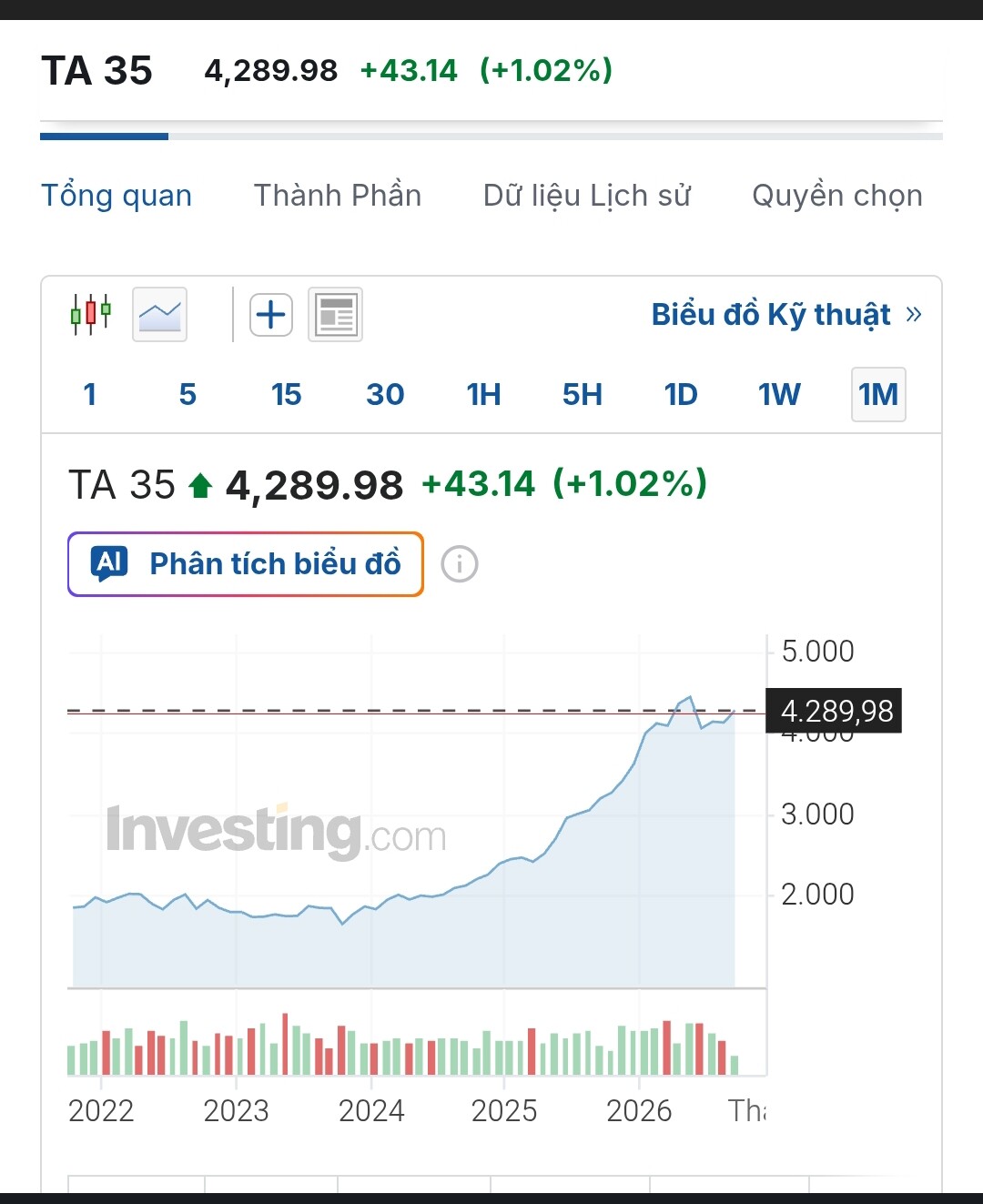Image resolution: width=983 pixels, height=1204 pixels.
Task: Open the Biểu đồ Kỹ thuật link
Action: click(771, 315)
